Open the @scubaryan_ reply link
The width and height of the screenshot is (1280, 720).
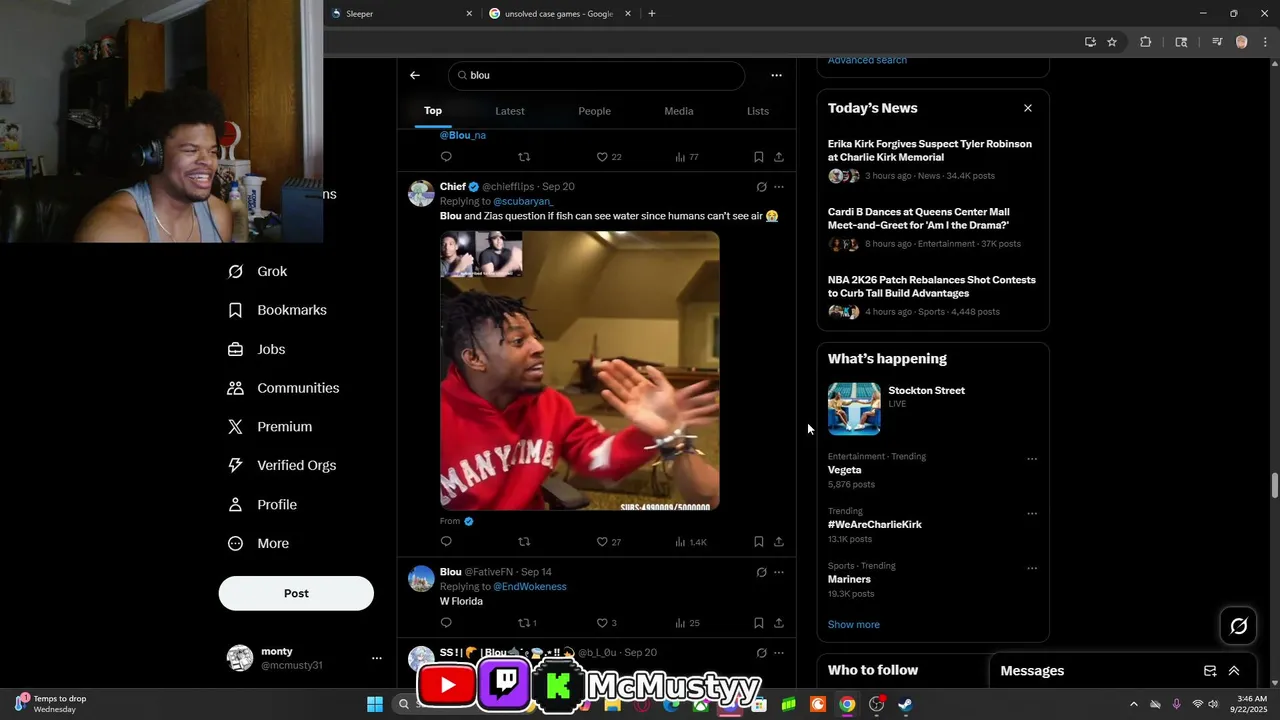(x=523, y=201)
